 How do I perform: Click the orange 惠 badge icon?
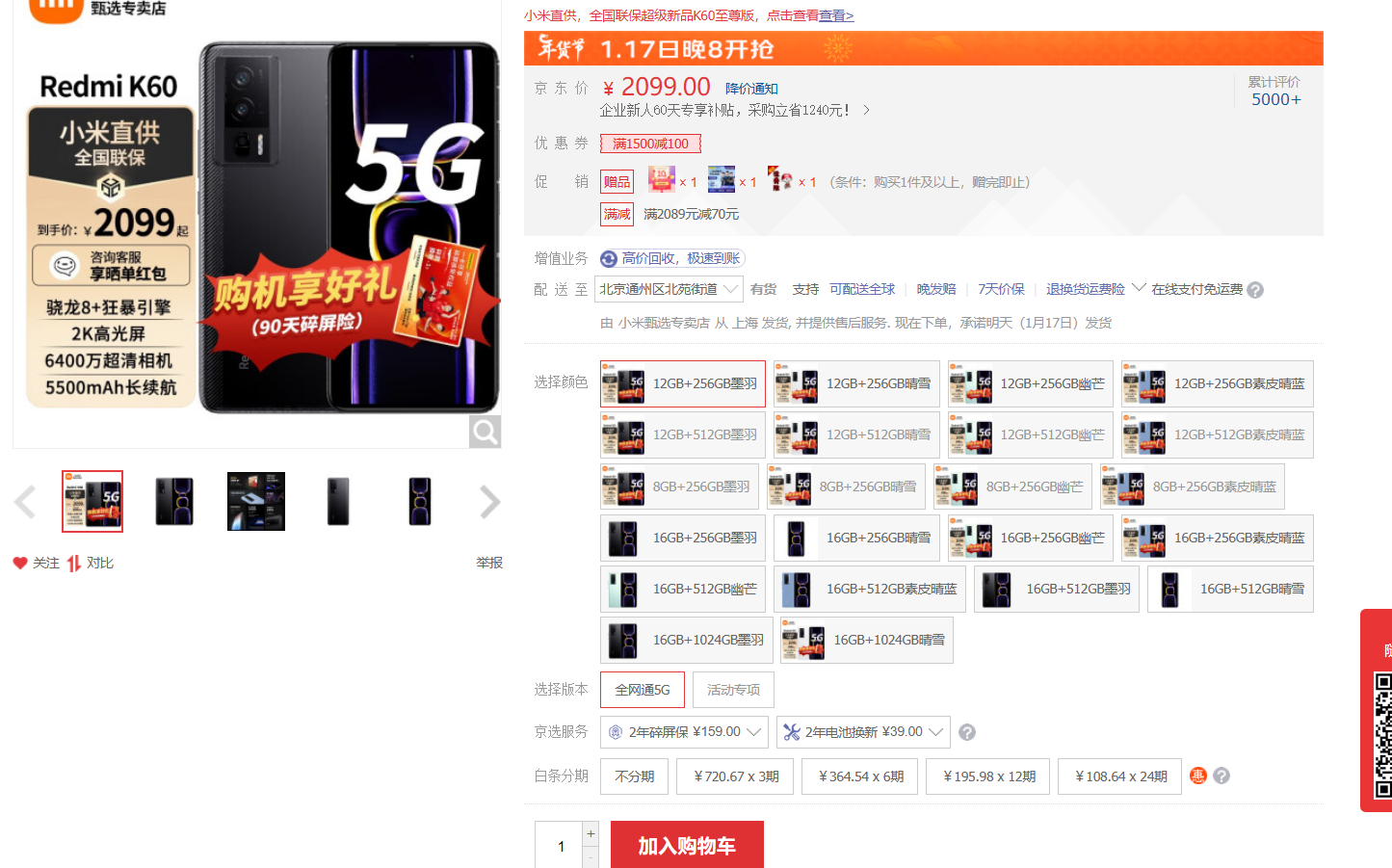pyautogui.click(x=1198, y=776)
